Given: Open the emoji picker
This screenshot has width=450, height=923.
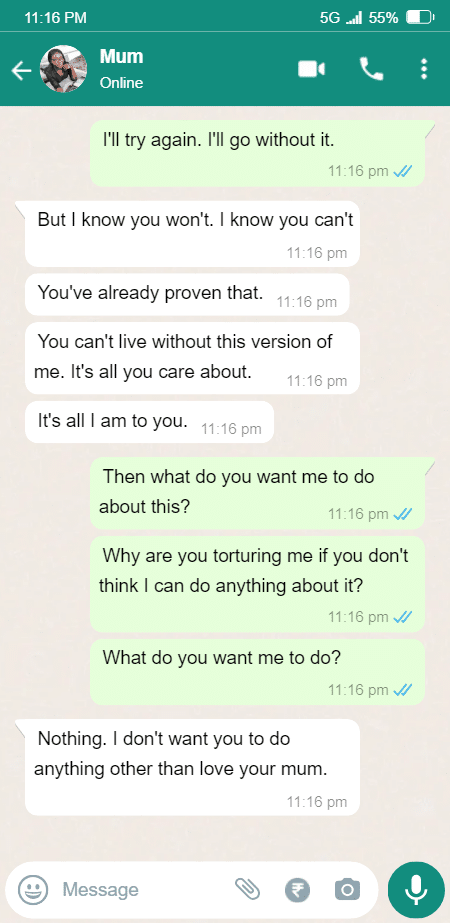Looking at the screenshot, I should (x=33, y=889).
